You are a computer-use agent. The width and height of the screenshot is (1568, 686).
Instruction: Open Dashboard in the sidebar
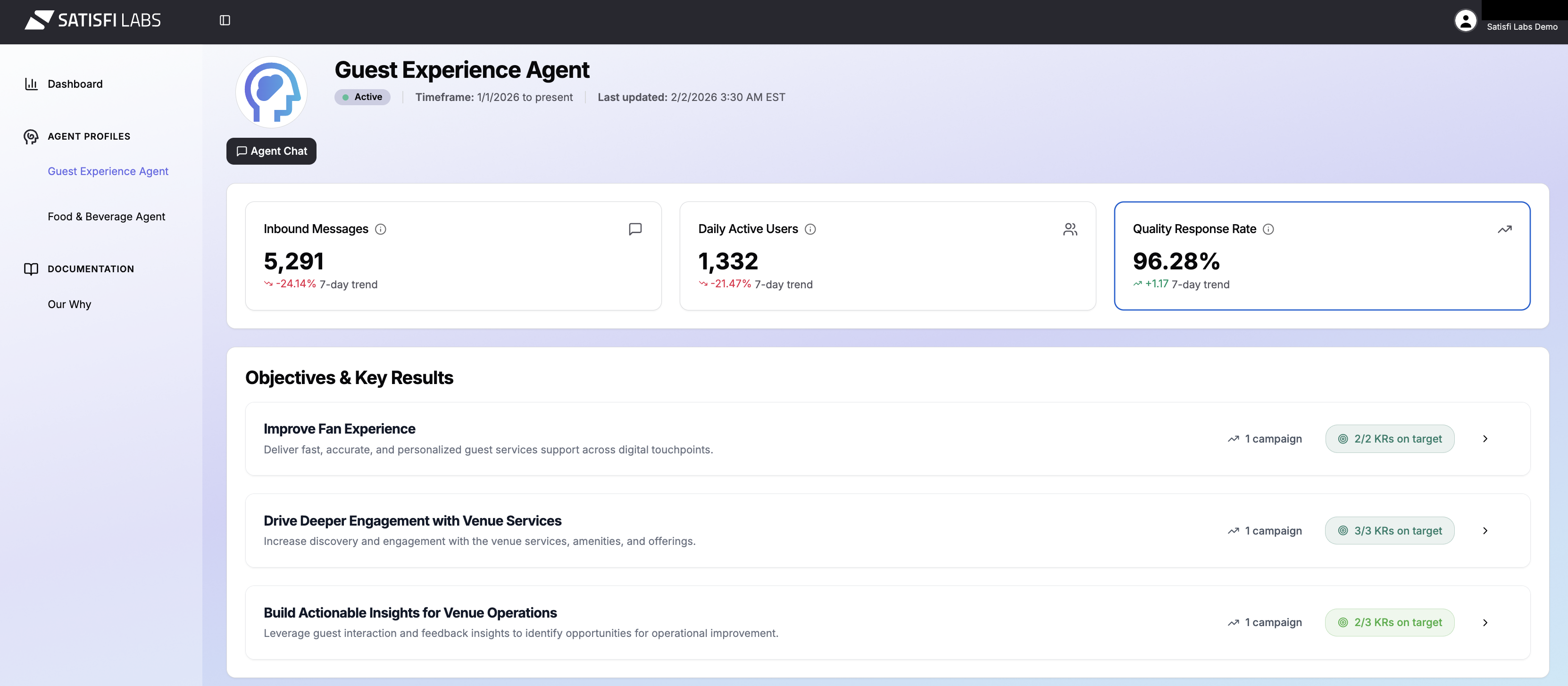75,84
